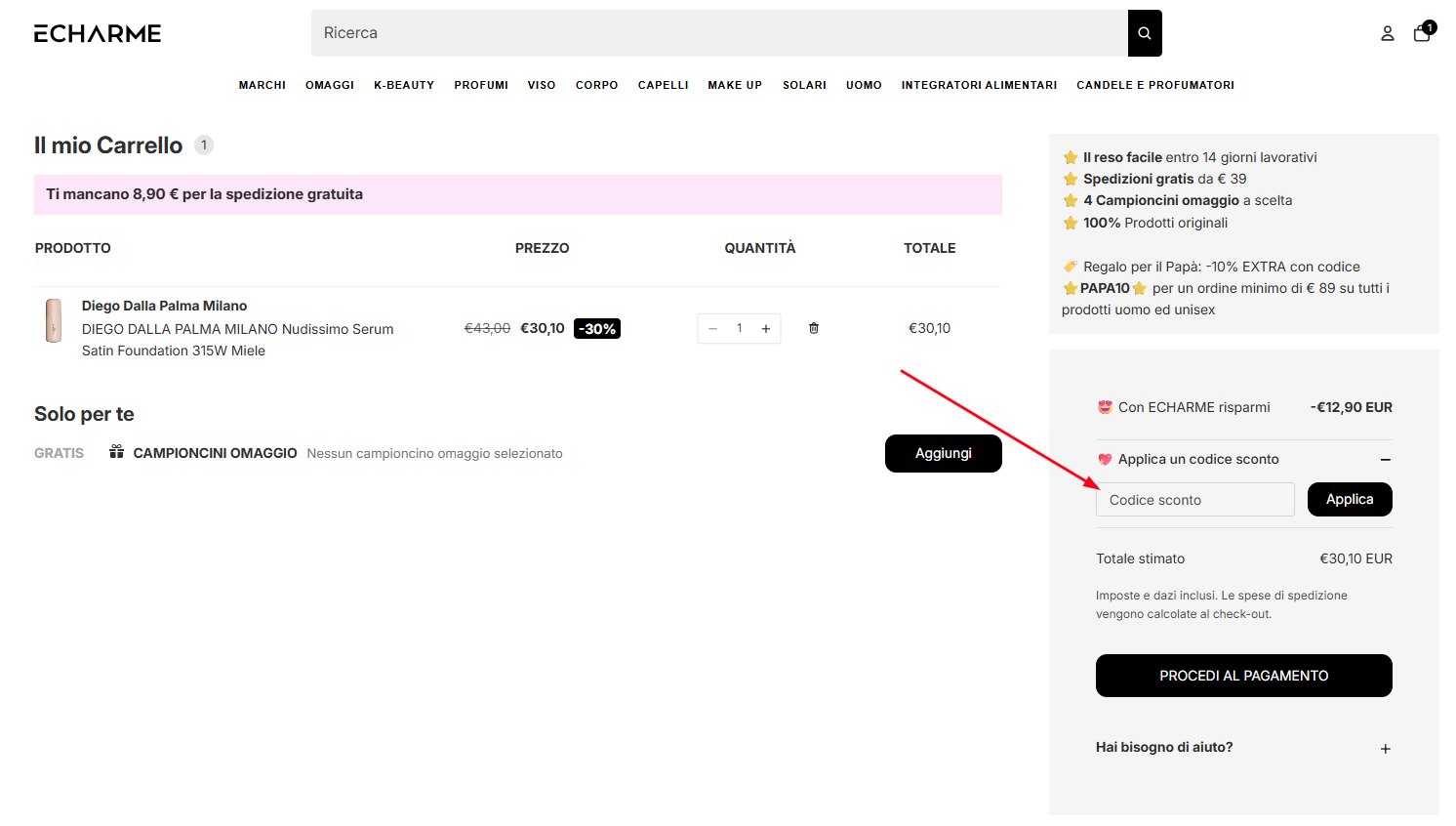Select the MAKE UP menu item
Screen dimensions: 1456x826
[735, 85]
